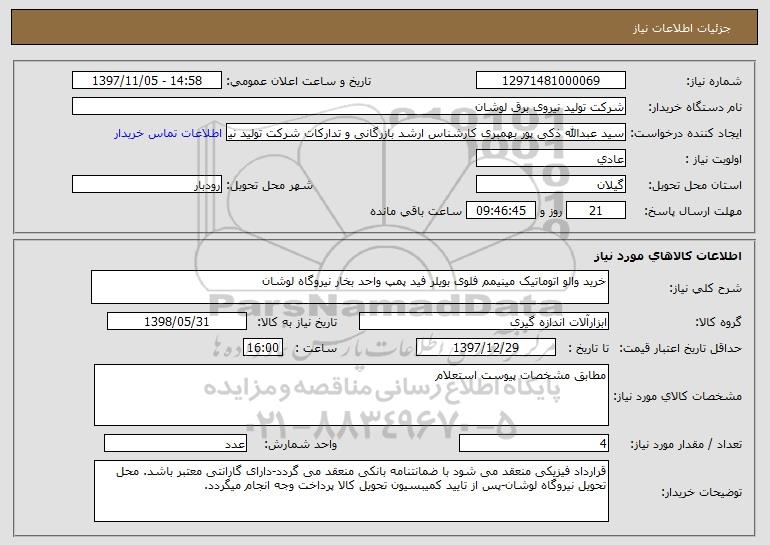Click the شهر محل تحویل label

pyautogui.click(x=270, y=186)
